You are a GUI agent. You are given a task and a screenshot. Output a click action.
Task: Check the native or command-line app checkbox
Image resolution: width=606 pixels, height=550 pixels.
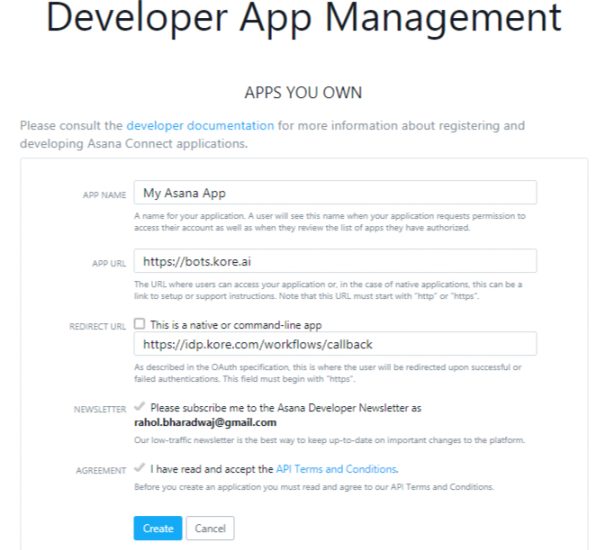[140, 324]
